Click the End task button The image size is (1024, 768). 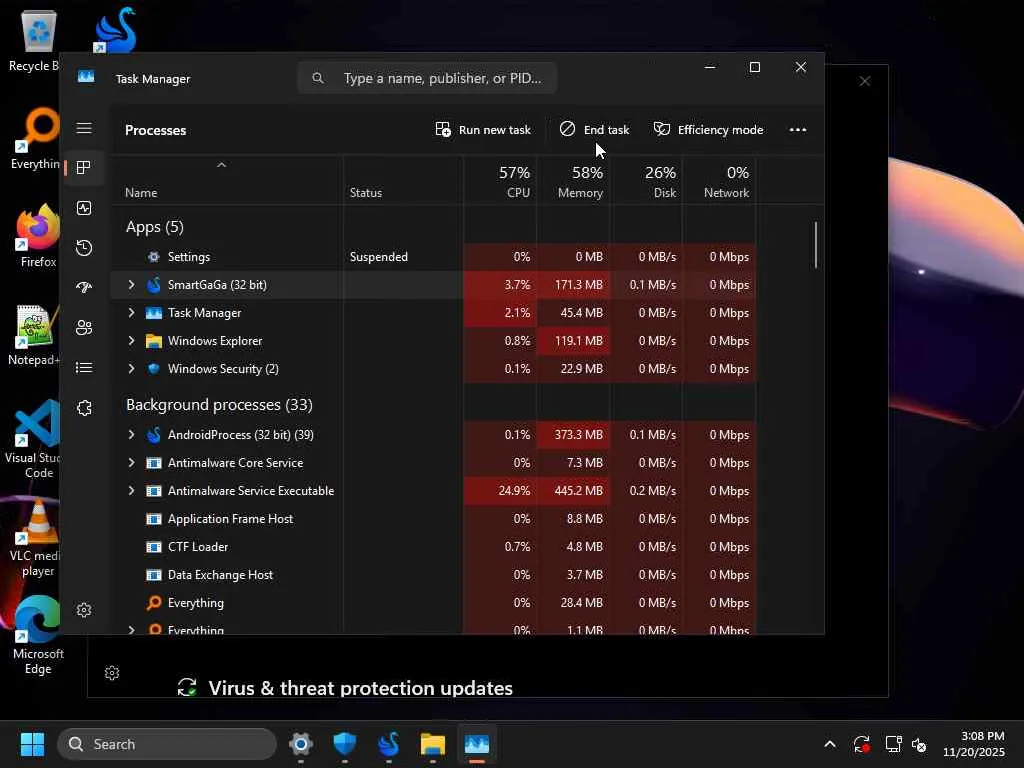coord(594,130)
